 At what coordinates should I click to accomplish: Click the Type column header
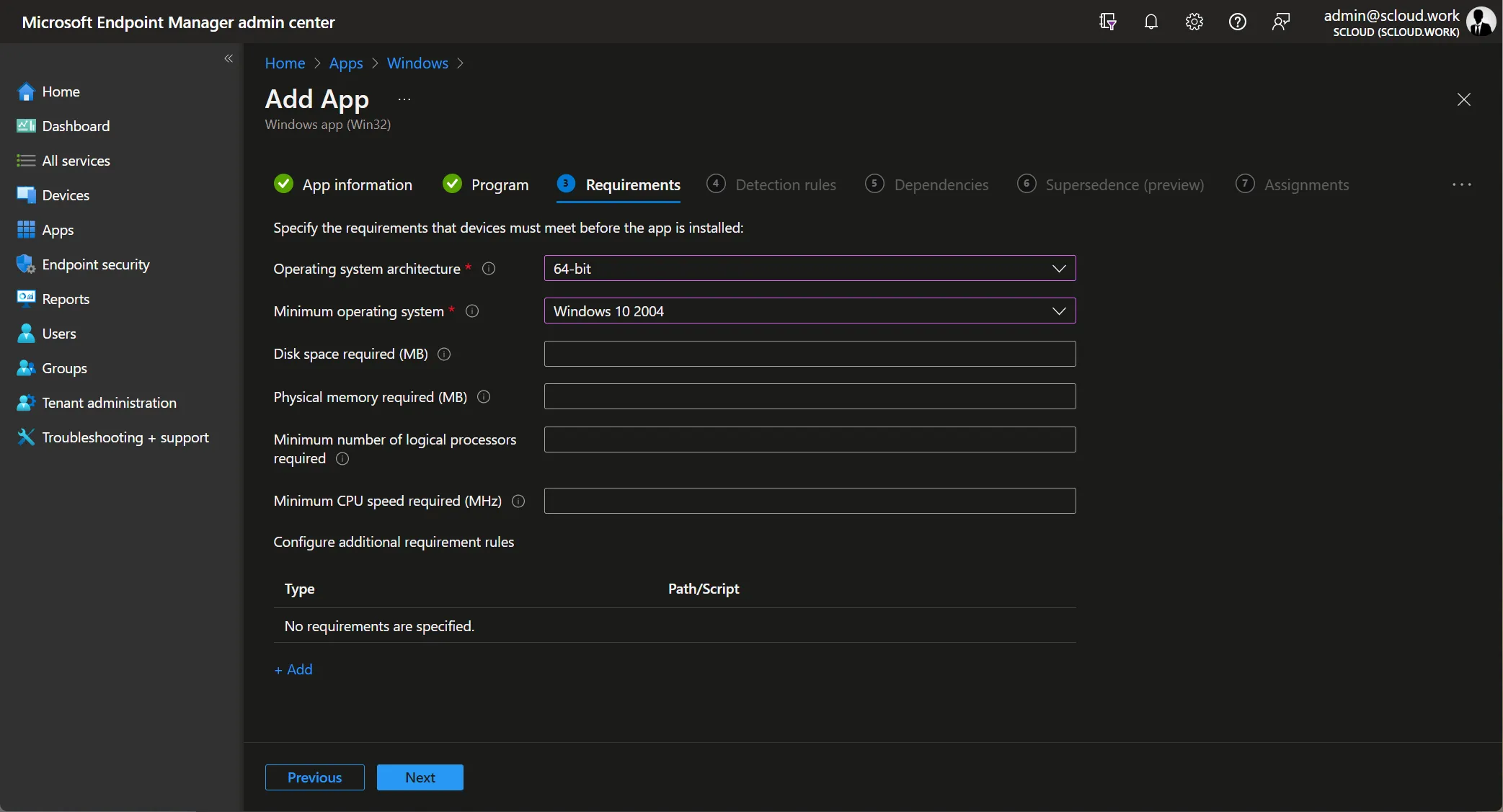(x=300, y=589)
